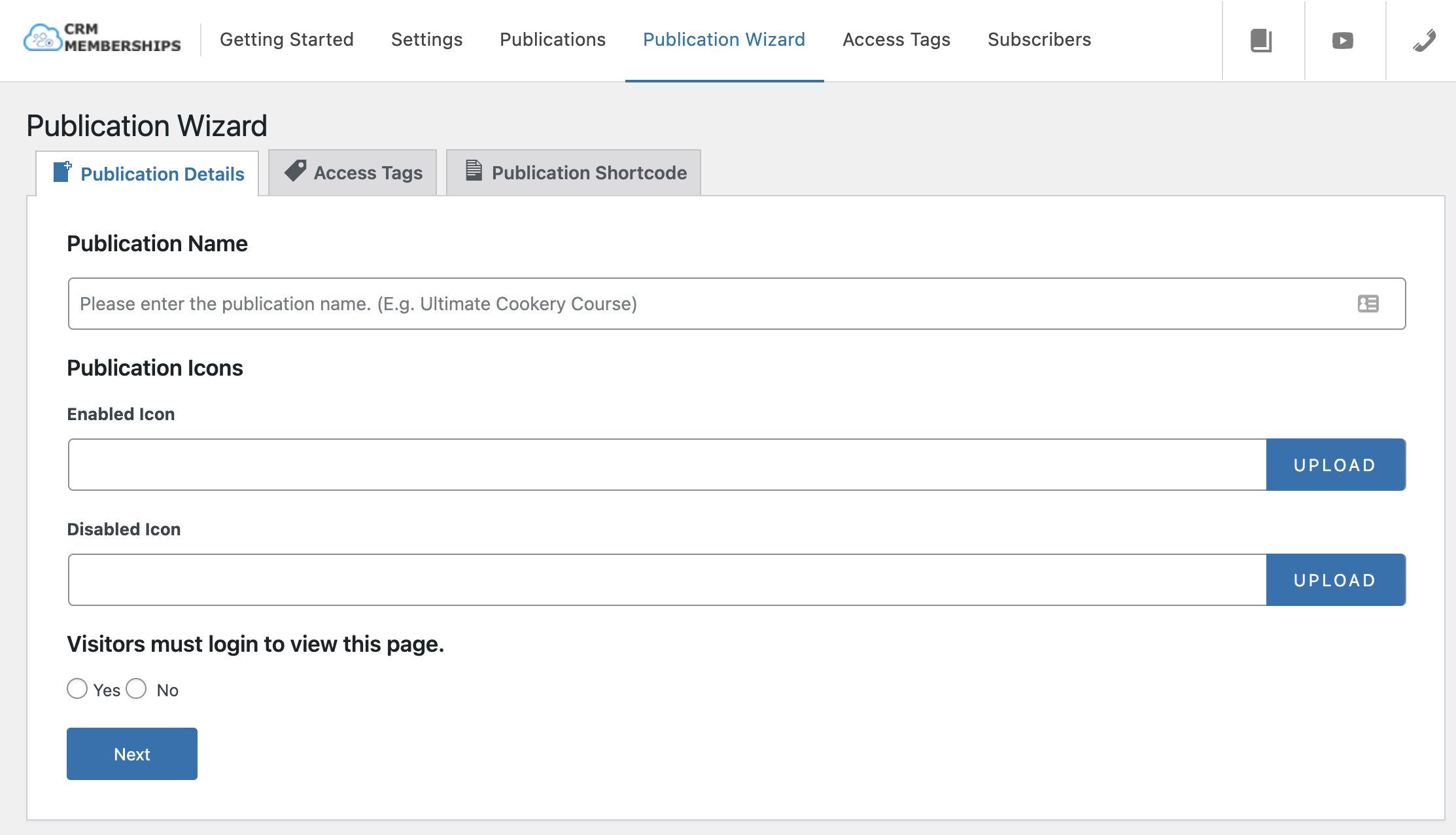The height and width of the screenshot is (835, 1456).
Task: Open the Publications menu item
Action: (x=553, y=40)
